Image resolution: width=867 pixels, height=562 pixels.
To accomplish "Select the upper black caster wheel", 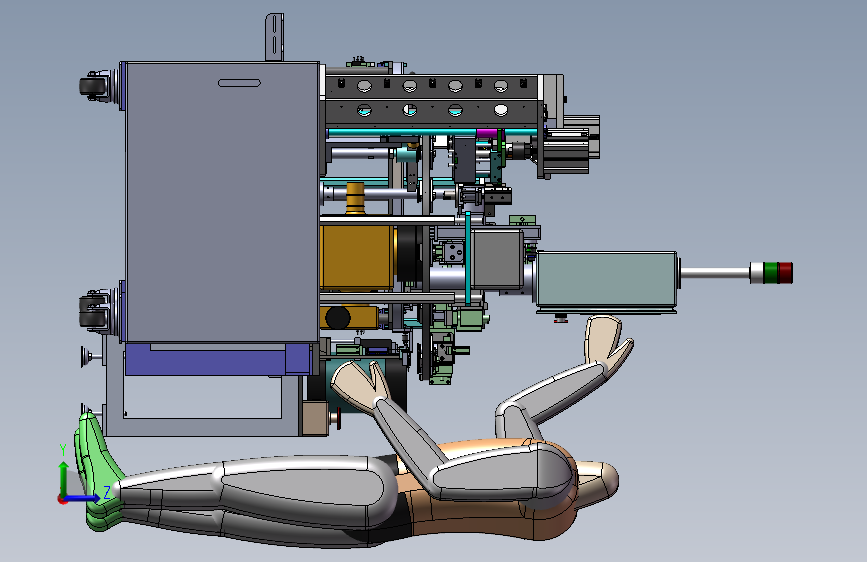I will (91, 86).
